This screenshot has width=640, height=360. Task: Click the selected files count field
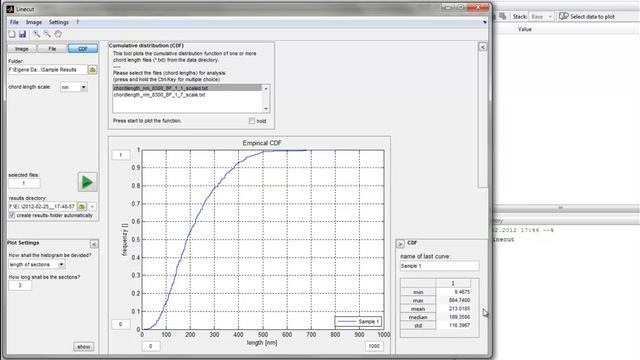(x=24, y=184)
